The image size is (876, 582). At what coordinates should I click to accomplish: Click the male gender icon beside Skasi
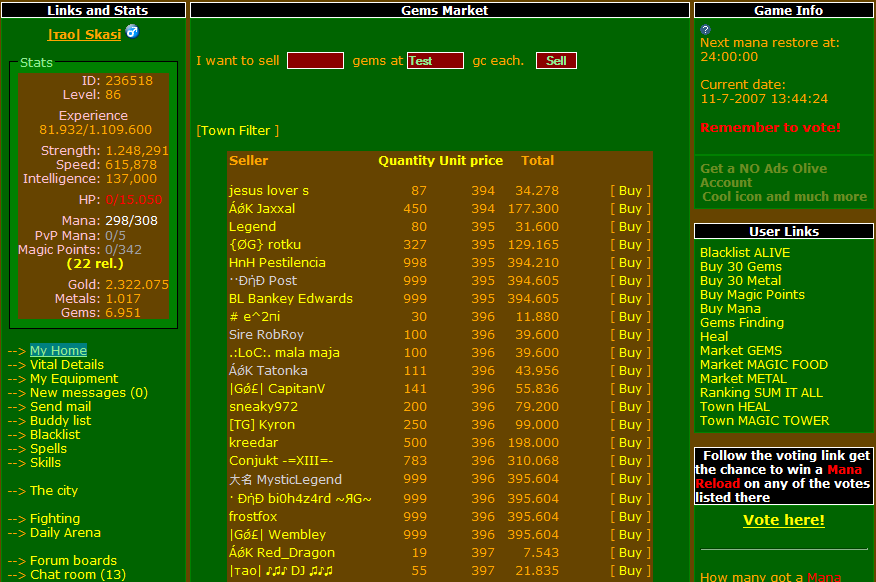tap(132, 33)
